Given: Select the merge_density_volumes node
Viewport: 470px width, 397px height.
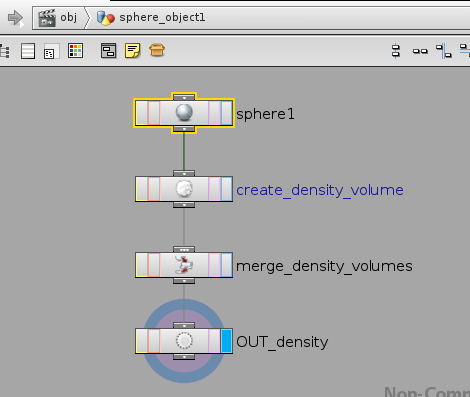Looking at the screenshot, I should pos(184,265).
